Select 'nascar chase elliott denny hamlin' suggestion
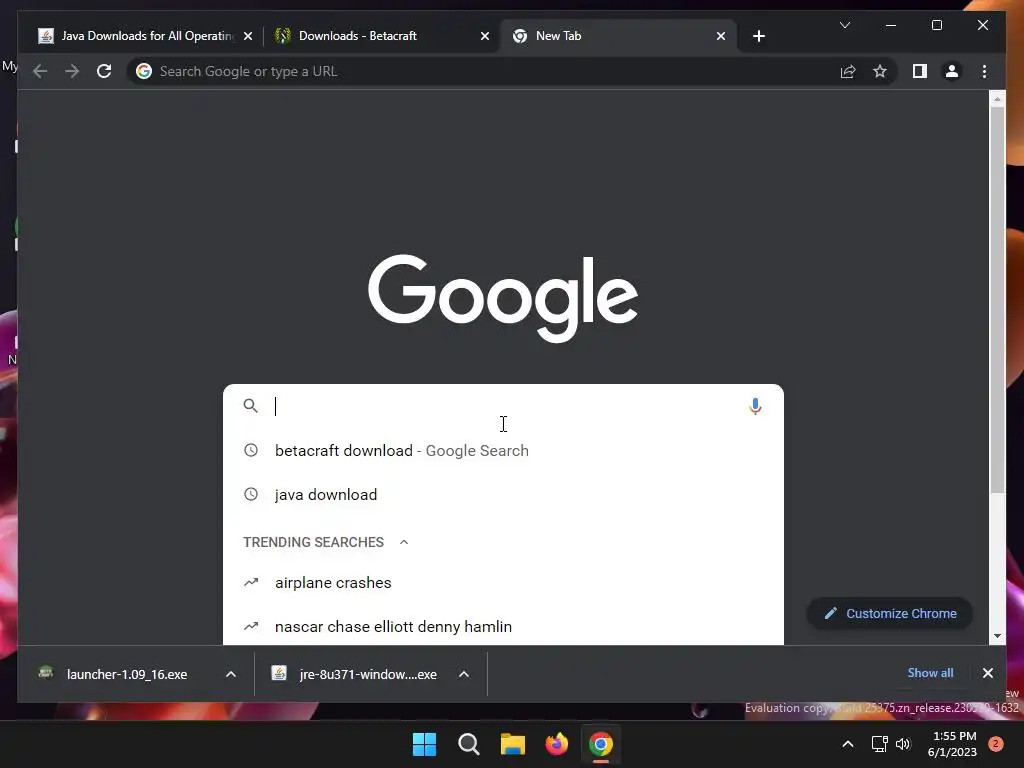Screen dimensions: 1024x768 503,626
